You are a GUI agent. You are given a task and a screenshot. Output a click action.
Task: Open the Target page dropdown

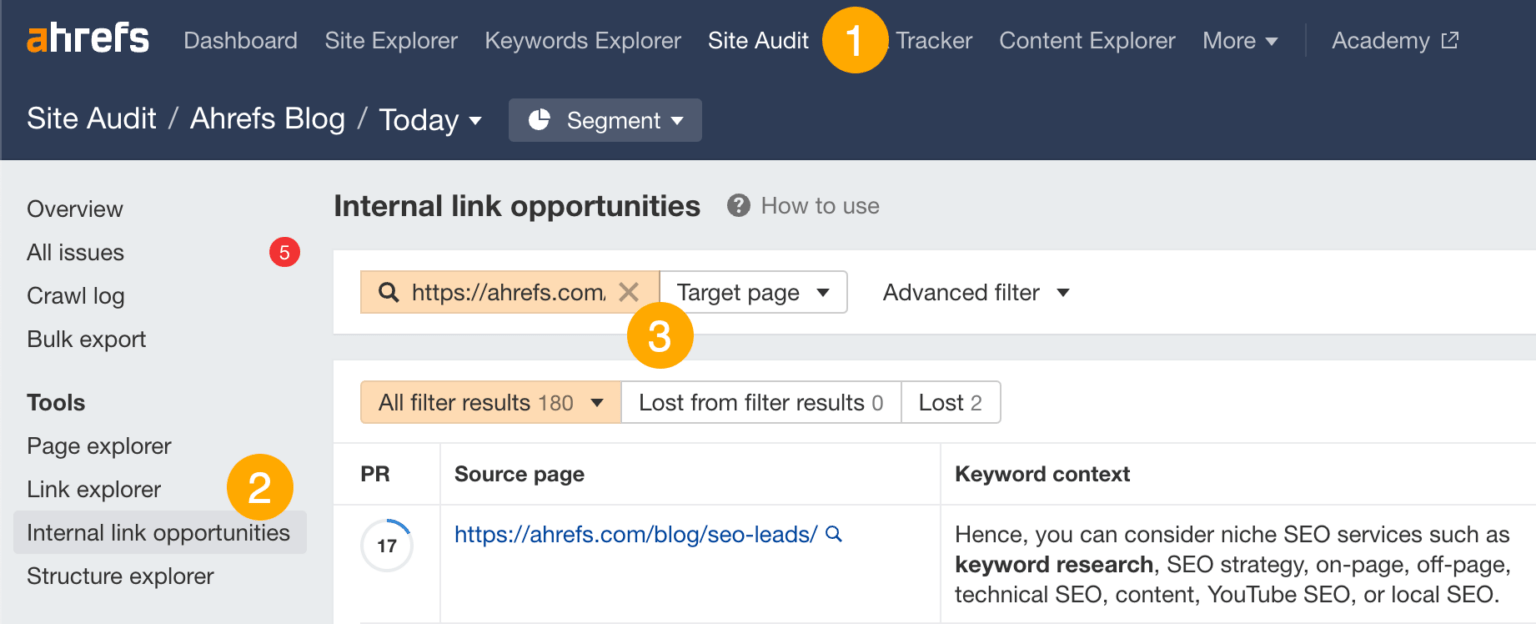(x=753, y=292)
